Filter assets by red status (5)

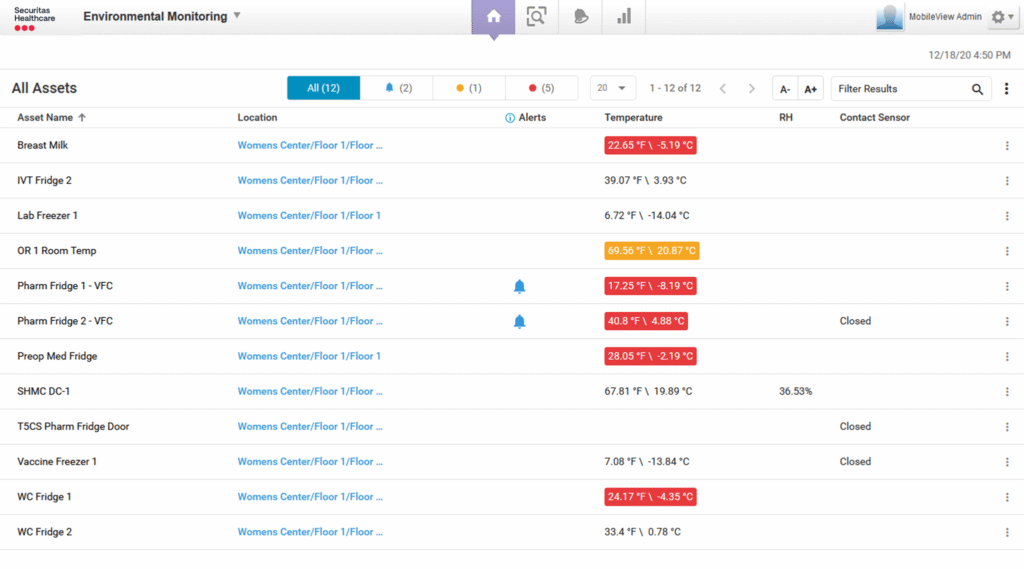tap(541, 88)
